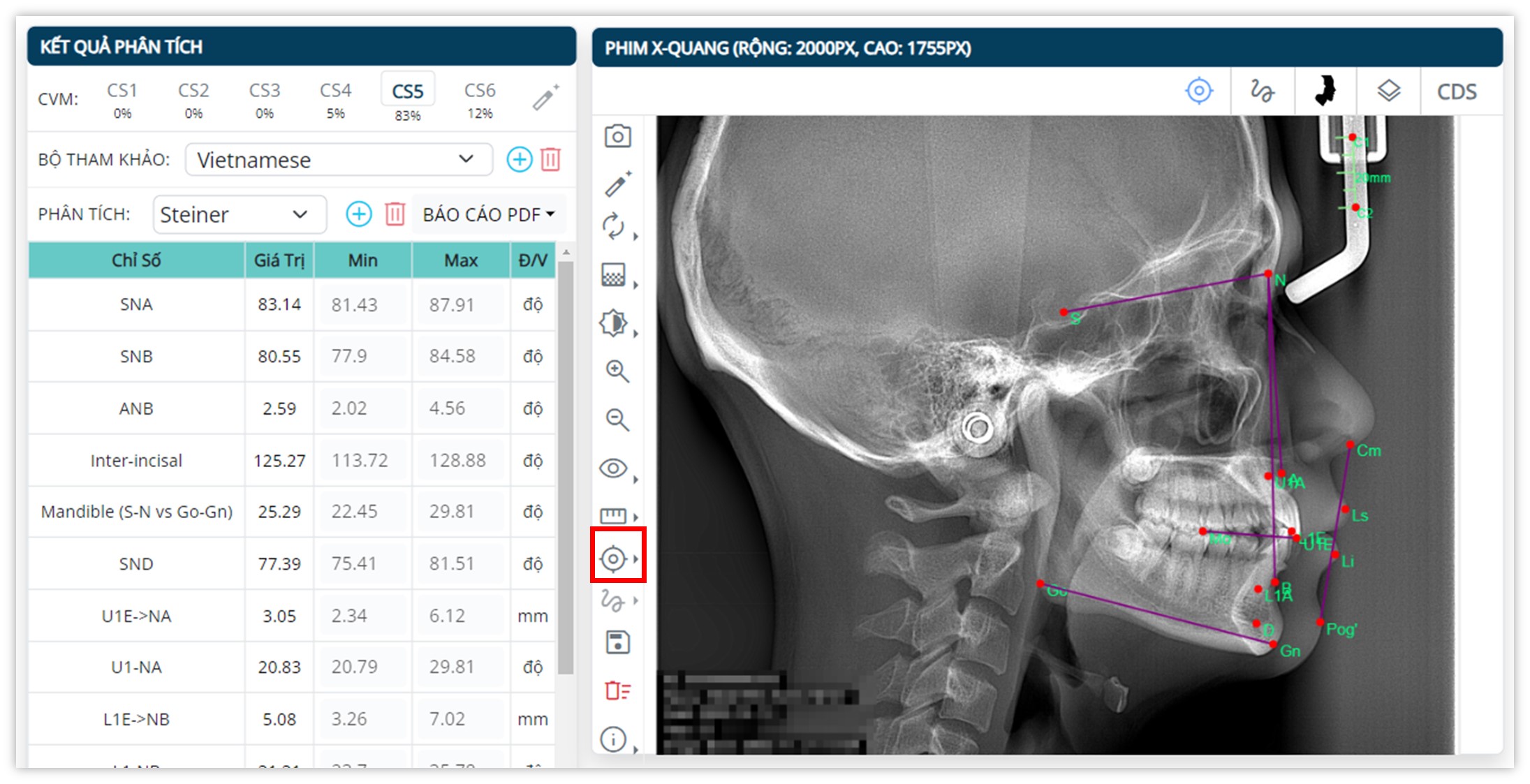Click the CVM edit magic wand icon
The image size is (1530, 784).
(x=545, y=98)
